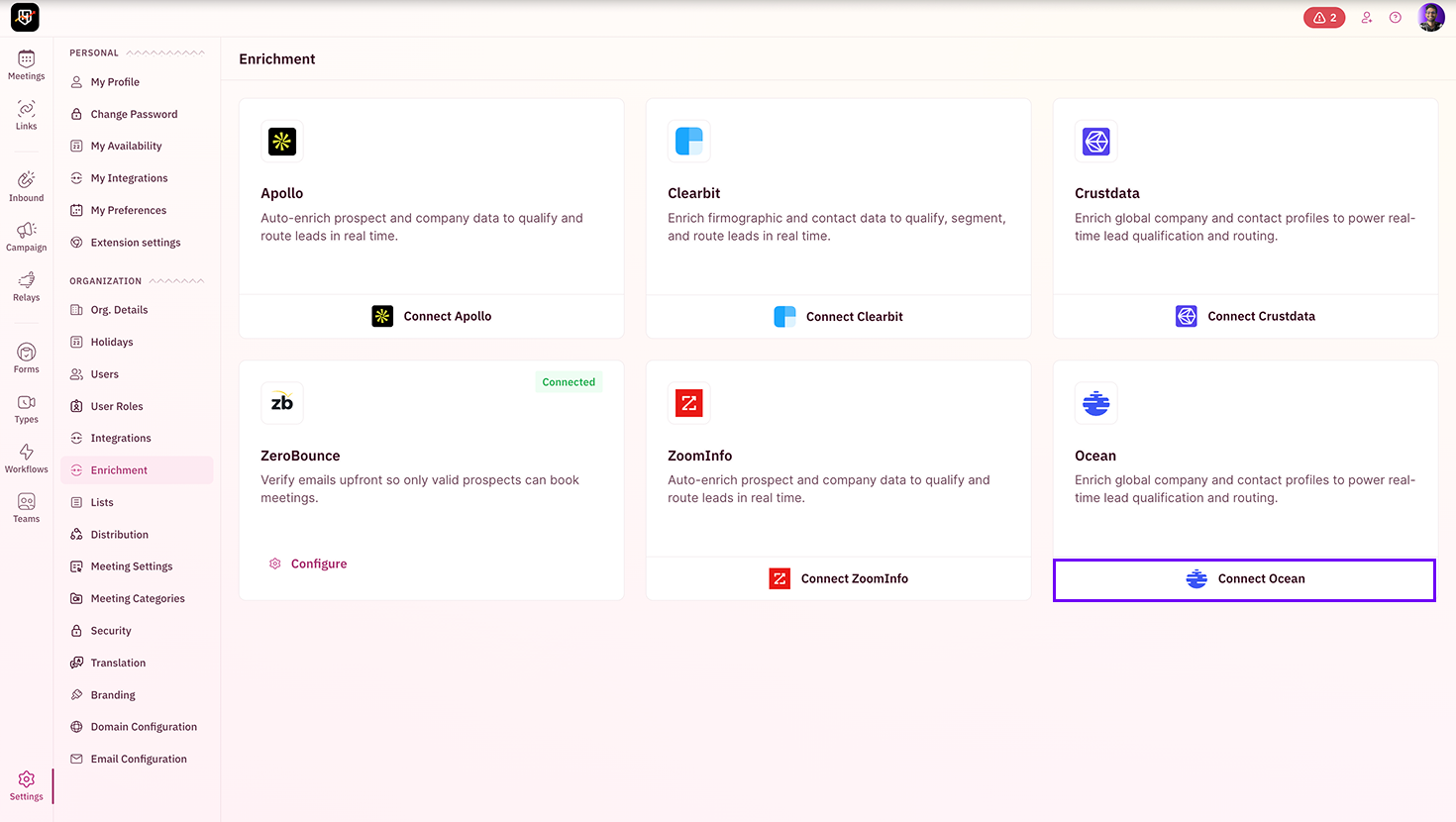Click the ZoomInfo logo icon on card
Image resolution: width=1456 pixels, height=822 pixels.
[x=689, y=403]
